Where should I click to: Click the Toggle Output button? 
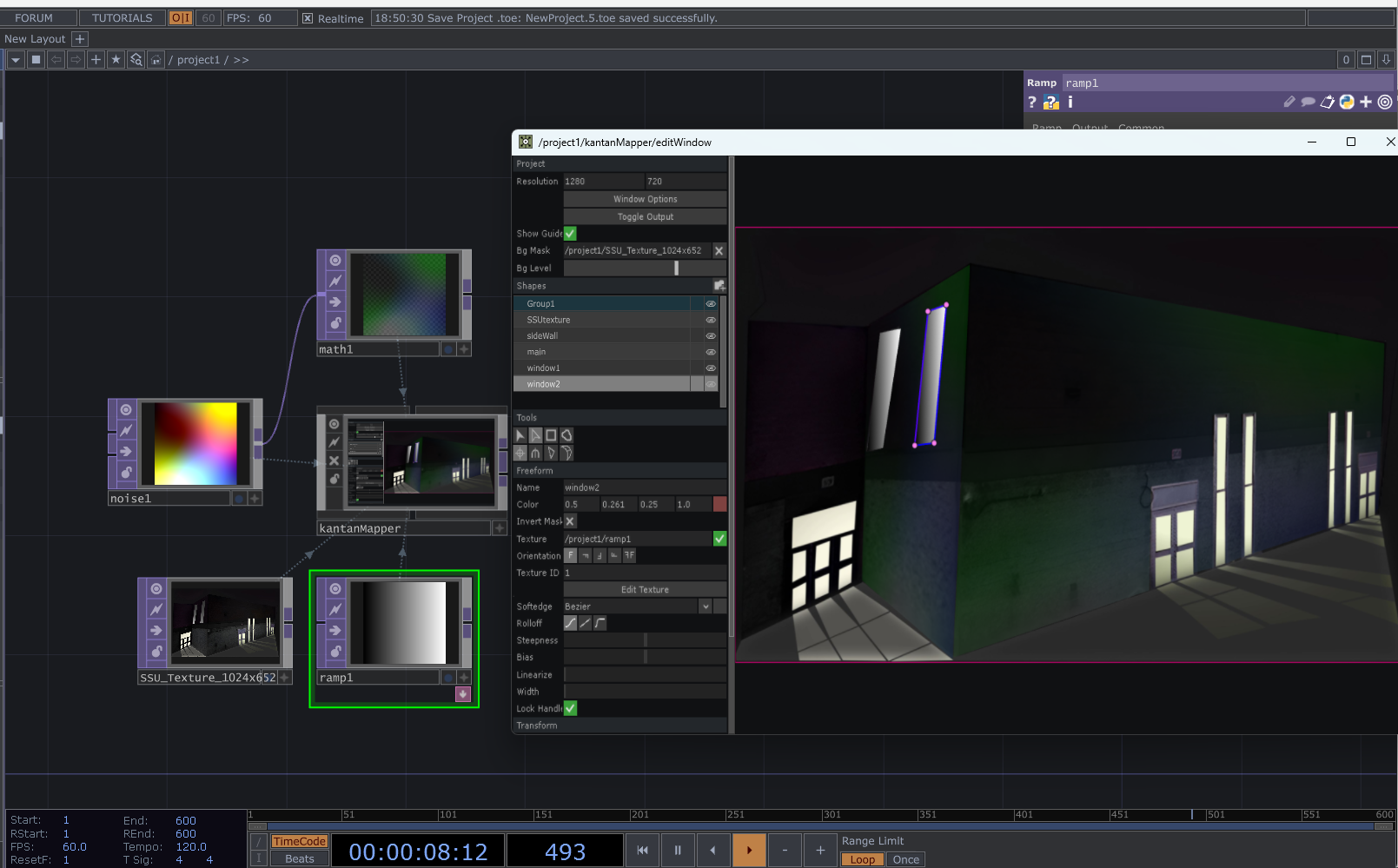[645, 216]
